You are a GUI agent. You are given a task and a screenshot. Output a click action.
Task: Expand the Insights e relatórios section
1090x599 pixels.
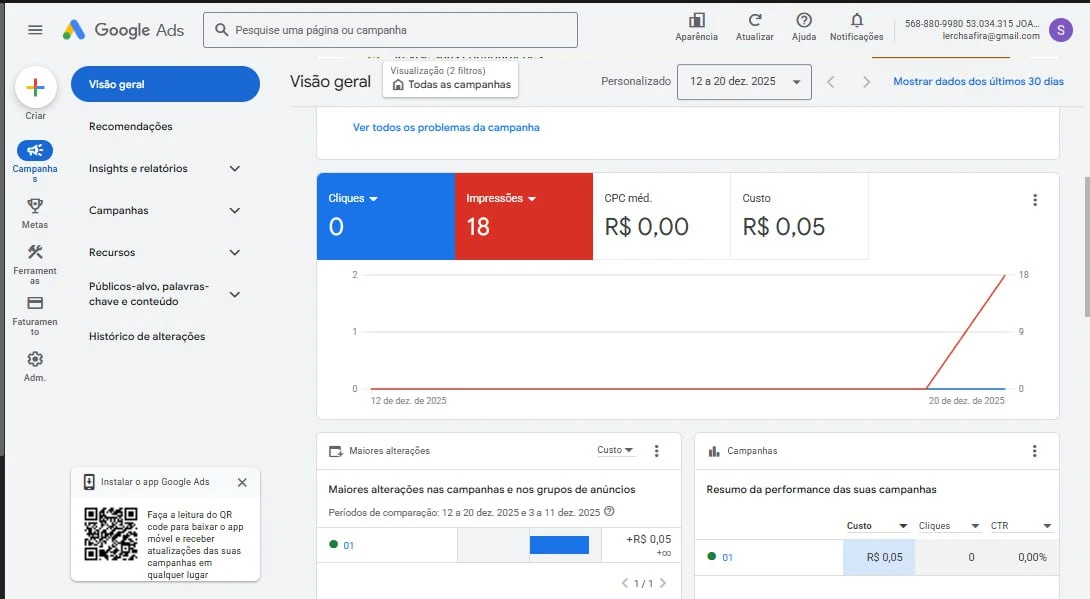point(235,169)
